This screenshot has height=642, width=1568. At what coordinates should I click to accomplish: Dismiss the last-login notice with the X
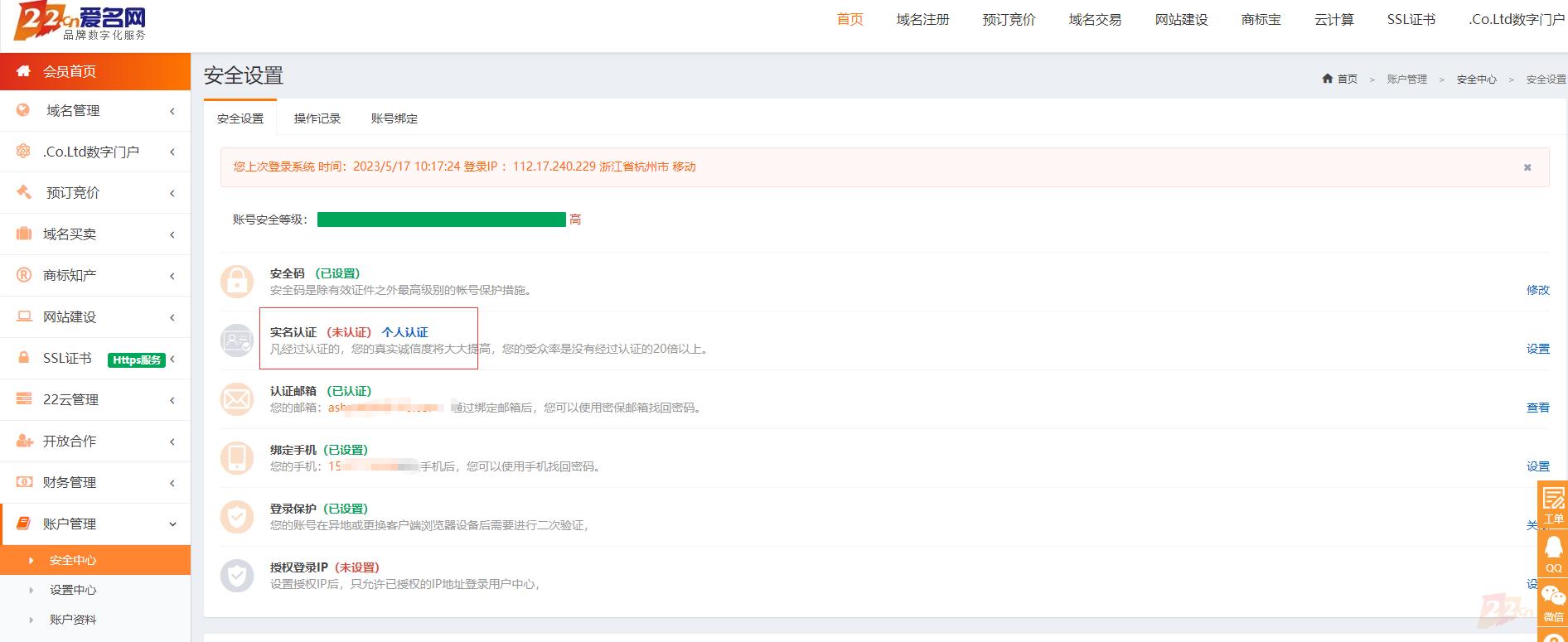(1527, 167)
